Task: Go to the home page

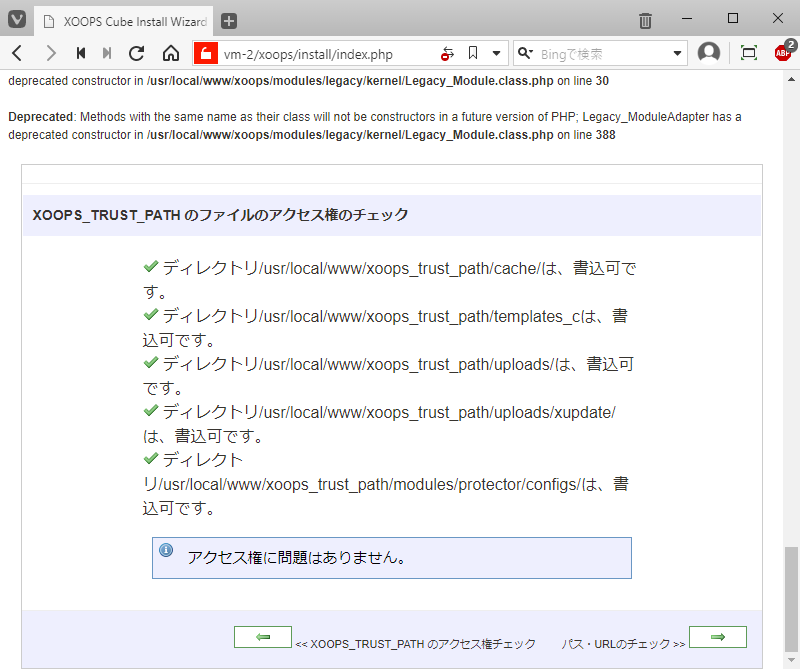Action: (171, 53)
